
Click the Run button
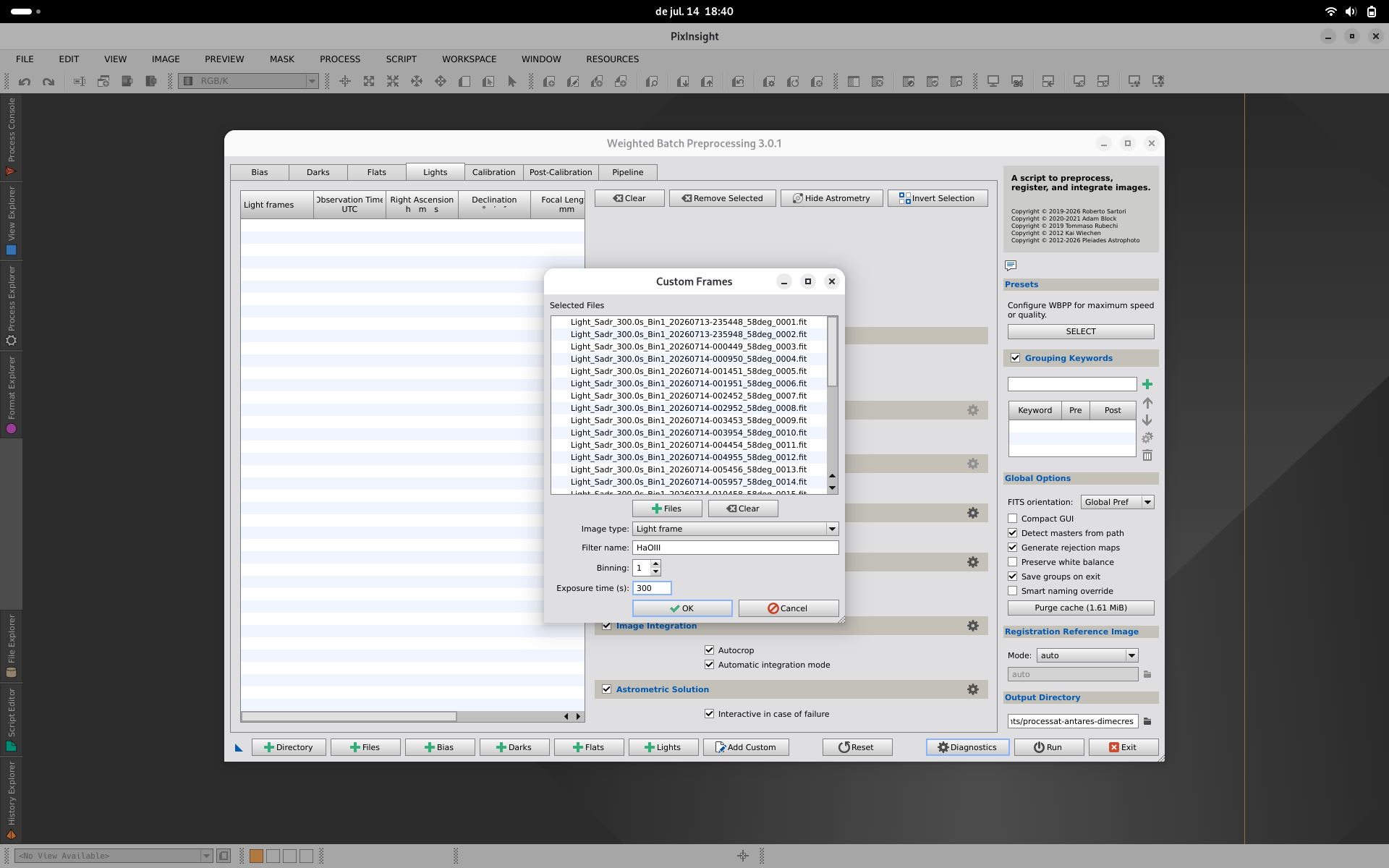[1048, 747]
